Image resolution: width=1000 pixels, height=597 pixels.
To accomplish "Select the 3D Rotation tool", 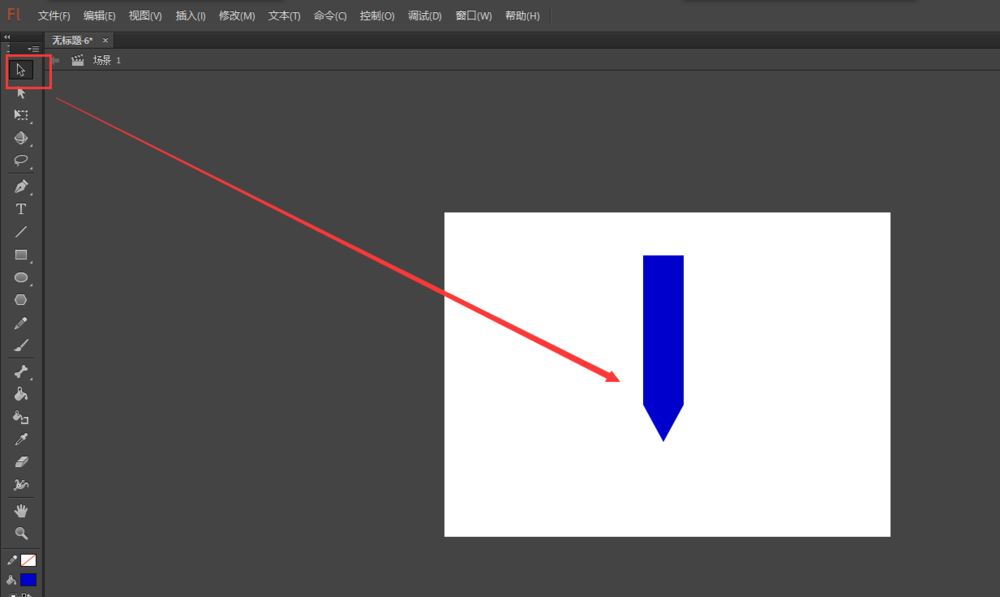I will pos(20,138).
